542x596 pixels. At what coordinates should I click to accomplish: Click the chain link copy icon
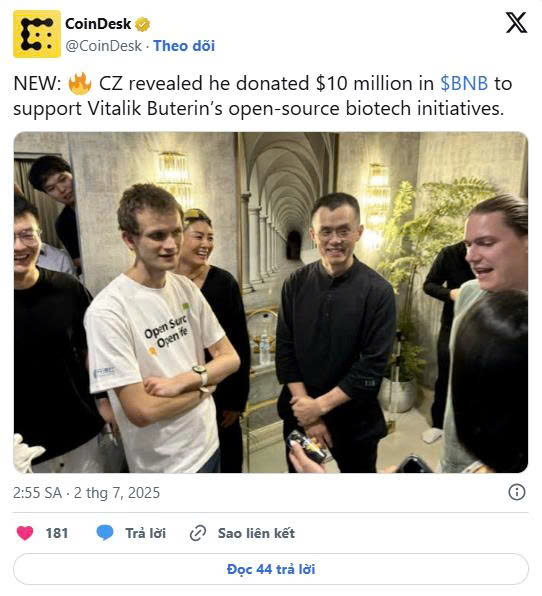pyautogui.click(x=198, y=533)
